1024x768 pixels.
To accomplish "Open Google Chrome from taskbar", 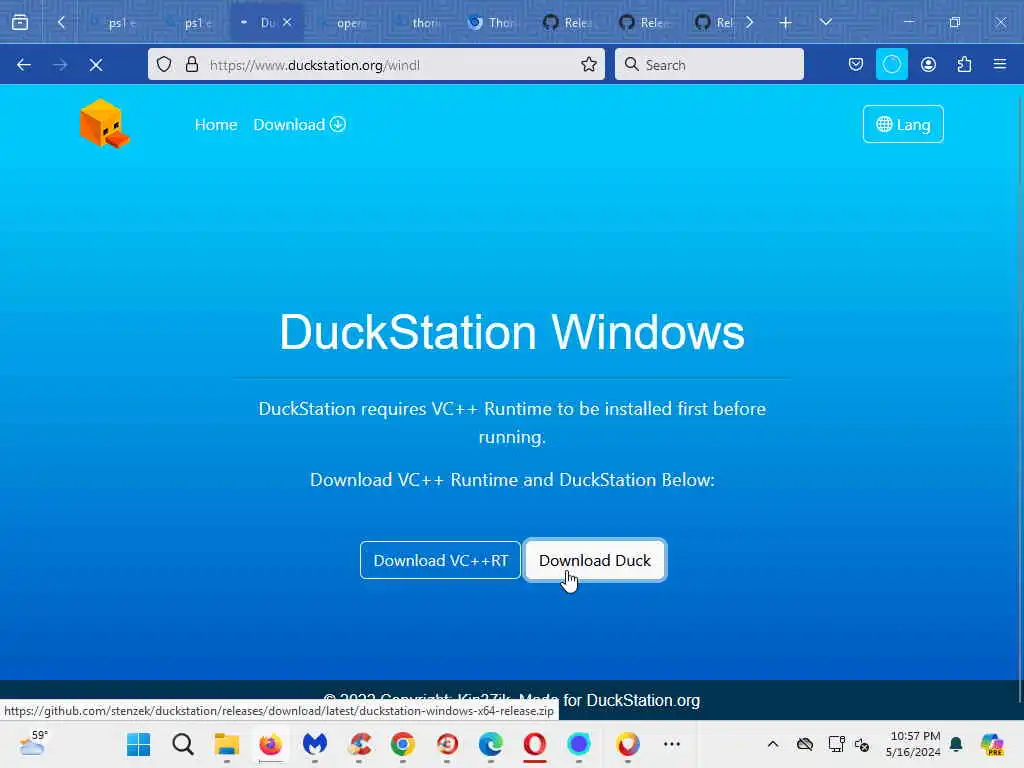I will tap(403, 744).
